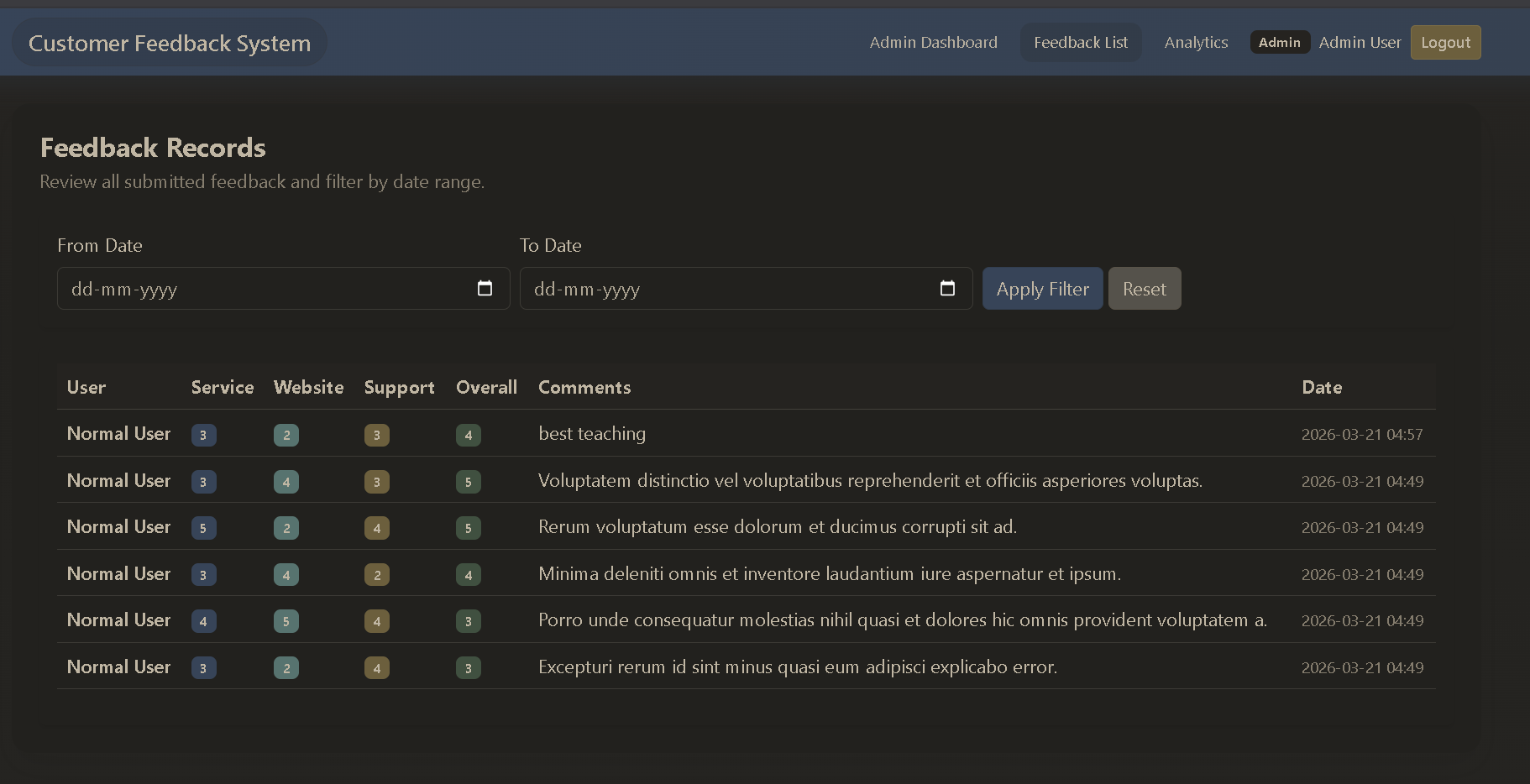Click the Website rating 2 in 'best teaching' row
1530x784 pixels.
(x=286, y=435)
